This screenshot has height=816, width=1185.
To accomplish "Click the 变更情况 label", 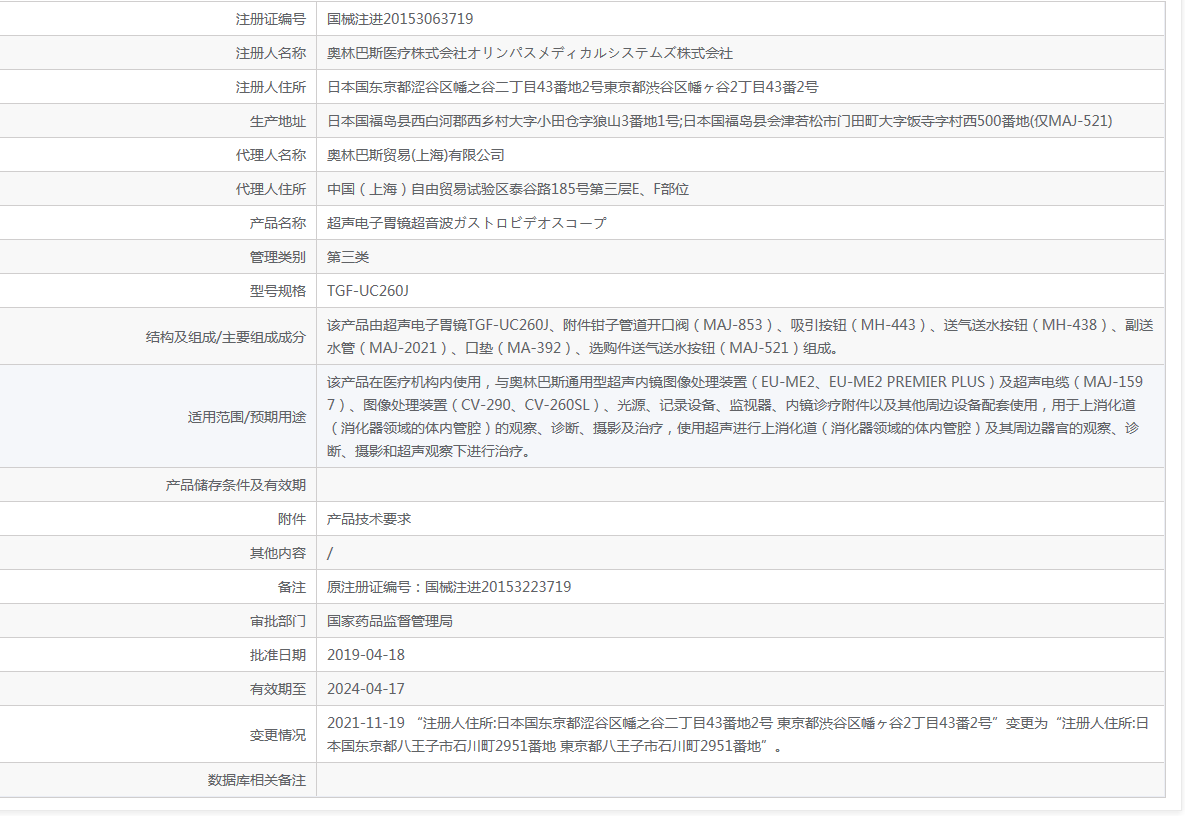I will click(x=277, y=735).
